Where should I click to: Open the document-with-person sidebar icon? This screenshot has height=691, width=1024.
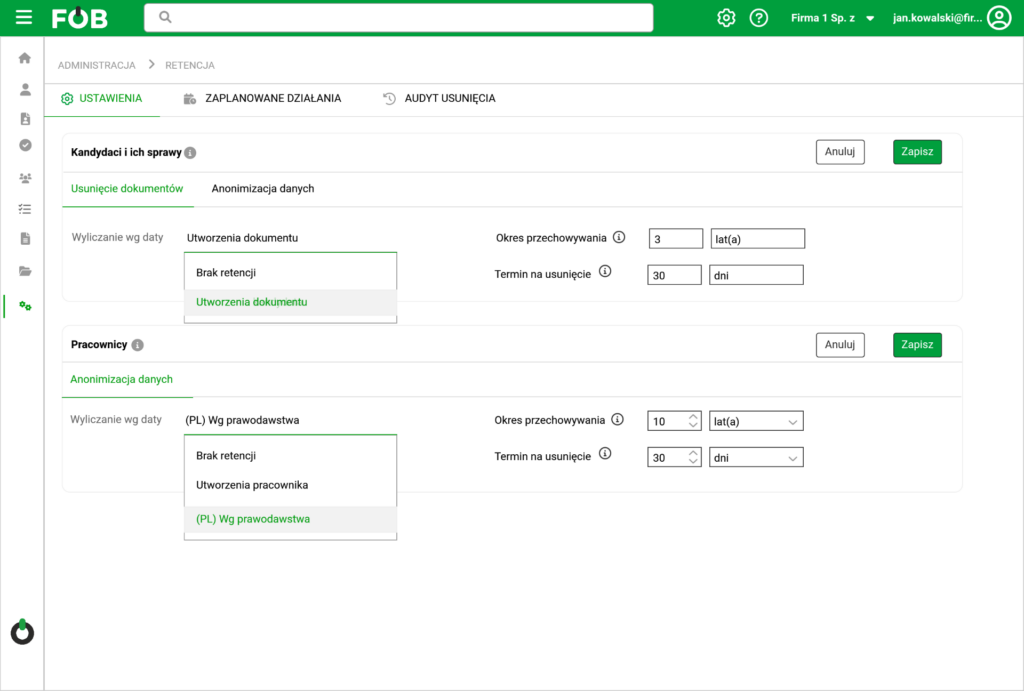click(x=25, y=119)
